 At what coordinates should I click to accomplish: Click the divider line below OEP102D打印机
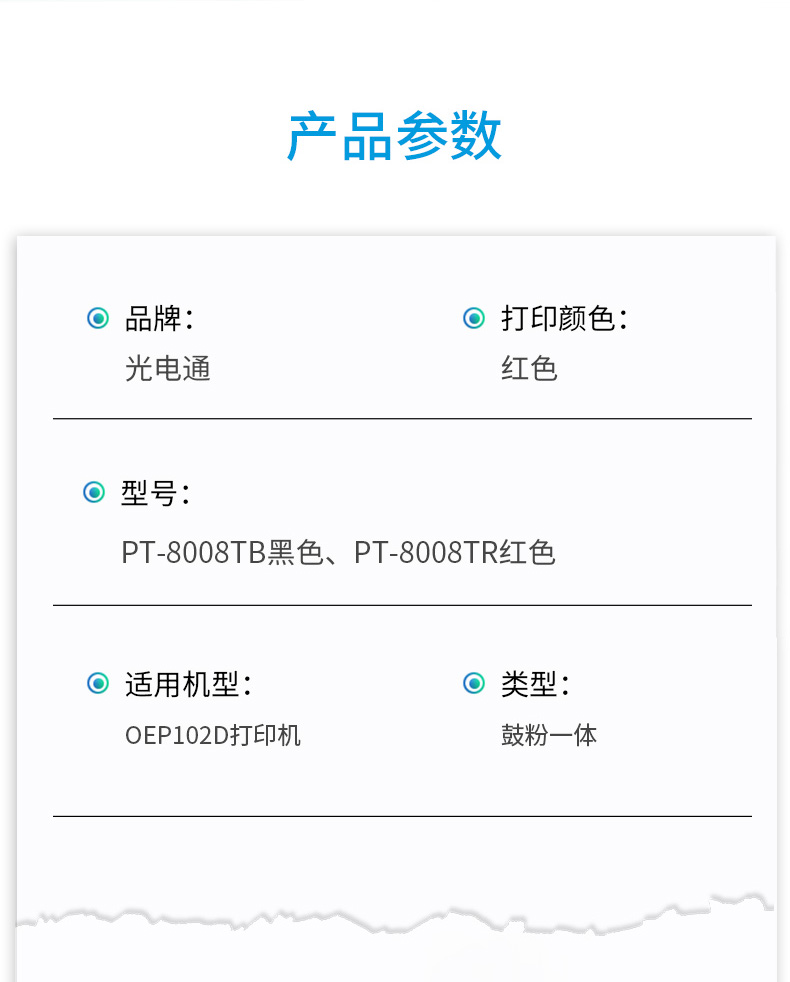pyautogui.click(x=402, y=816)
